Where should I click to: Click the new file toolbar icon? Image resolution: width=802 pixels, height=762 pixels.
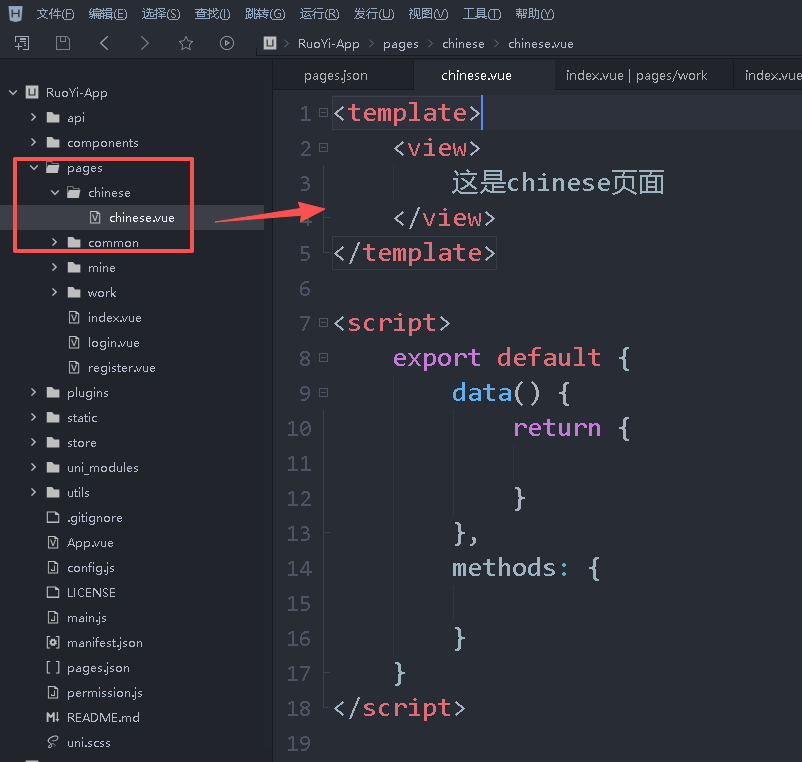22,43
